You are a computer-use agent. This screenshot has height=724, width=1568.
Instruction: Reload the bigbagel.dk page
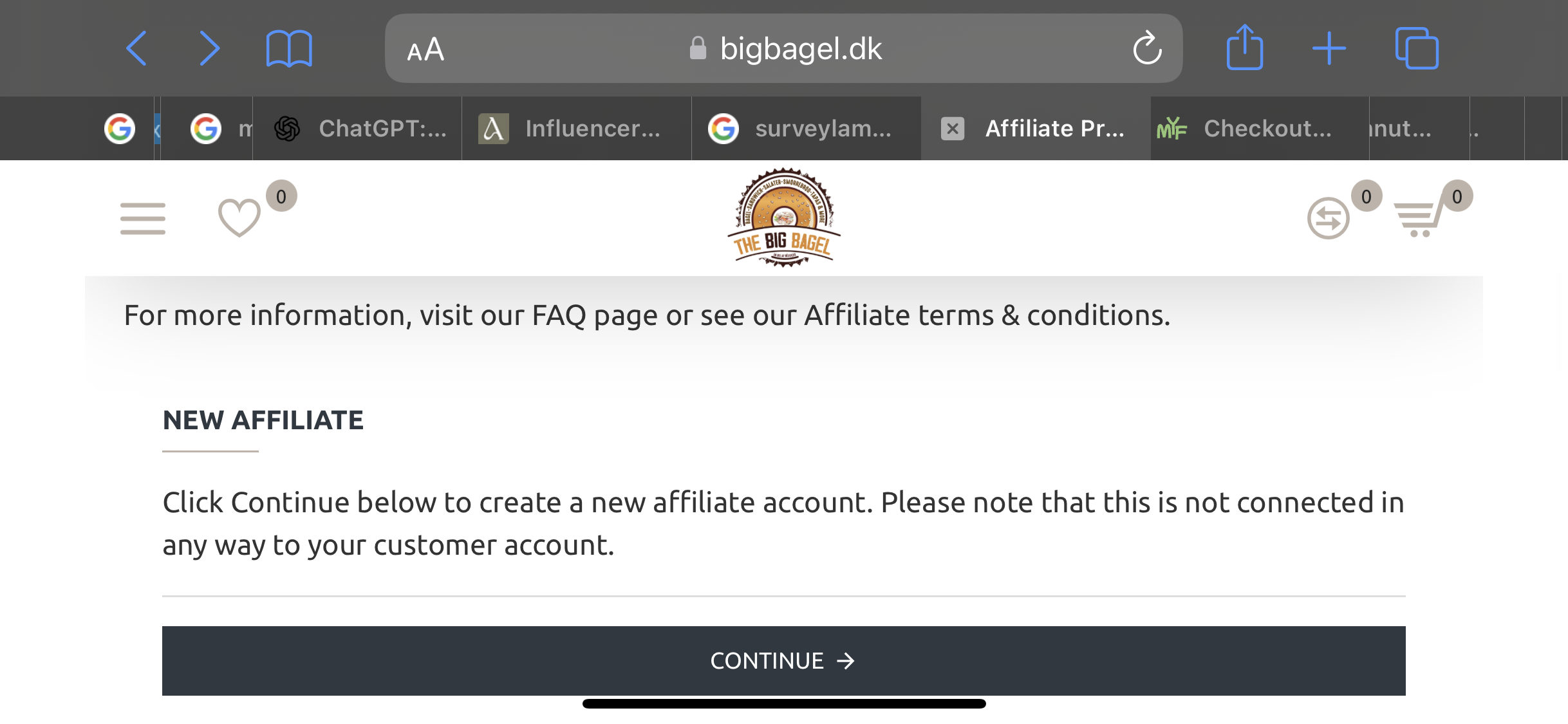click(1147, 48)
